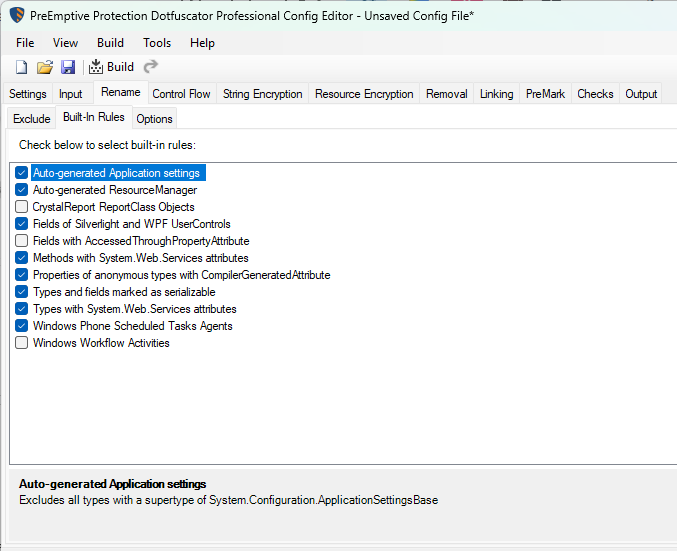Open the String Encryption tab
The image size is (677, 551).
263,94
